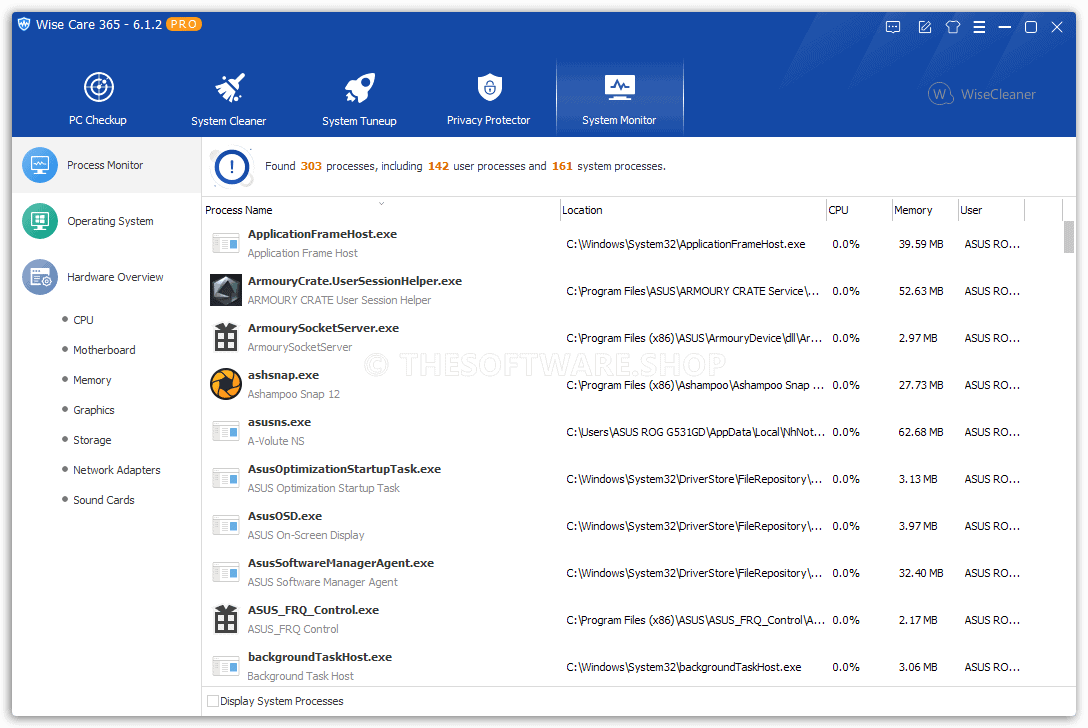Click the Operating System sidebar icon
This screenshot has width=1088, height=728.
click(40, 221)
